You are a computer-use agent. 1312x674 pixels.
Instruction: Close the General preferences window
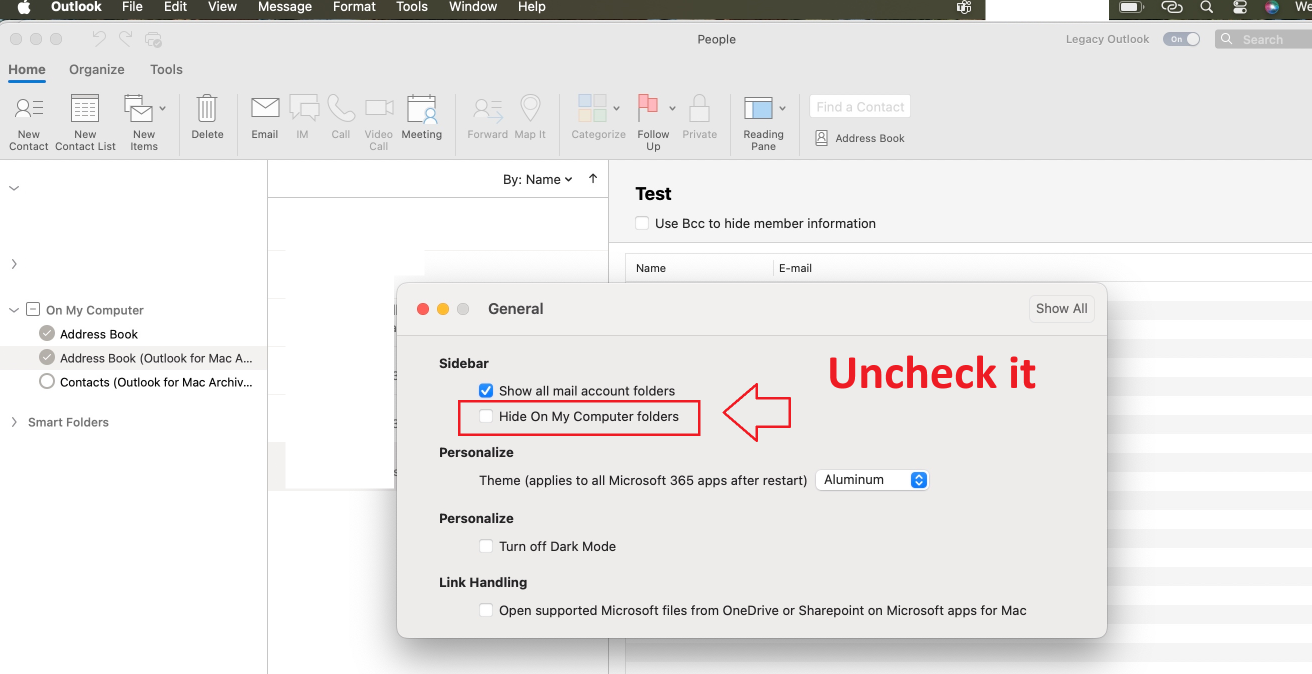(423, 309)
